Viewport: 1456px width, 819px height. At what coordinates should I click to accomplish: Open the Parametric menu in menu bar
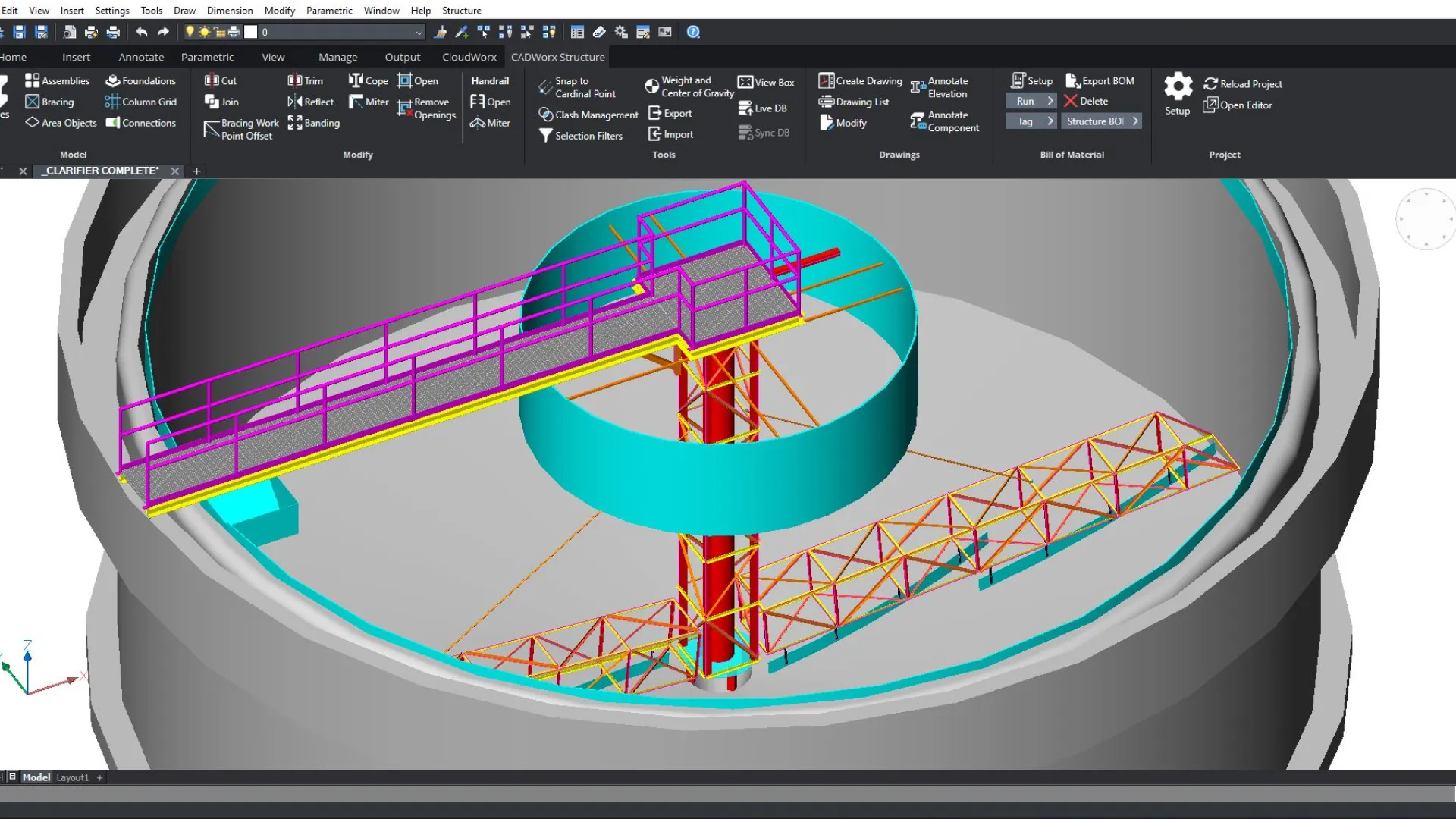coord(329,11)
